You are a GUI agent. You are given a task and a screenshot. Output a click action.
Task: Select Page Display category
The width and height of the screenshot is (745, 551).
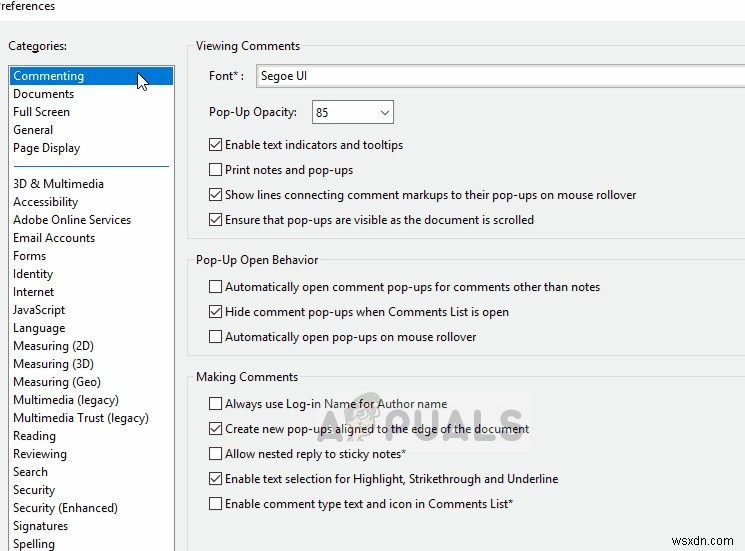click(x=47, y=148)
